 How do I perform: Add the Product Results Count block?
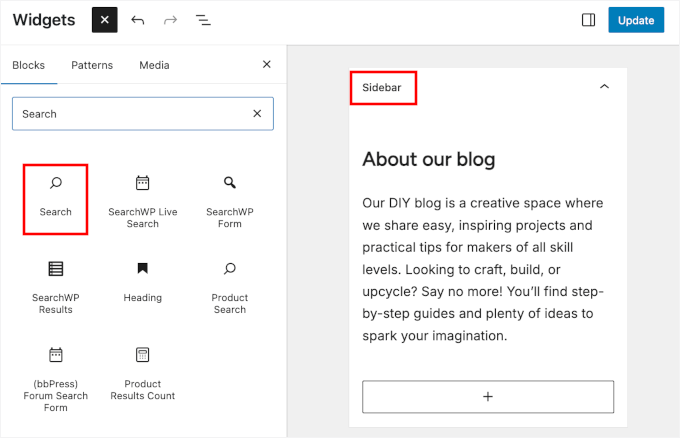[142, 372]
